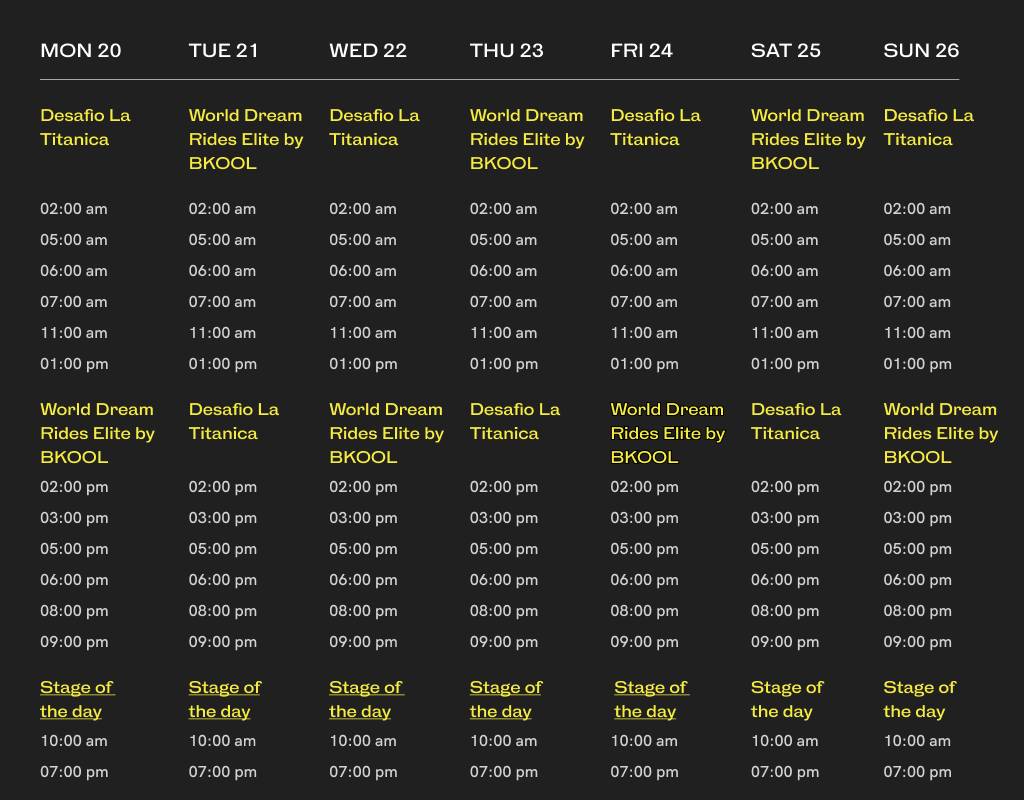This screenshot has height=800, width=1024.
Task: Open Wednesday's Stage of the day link
Action: point(366,699)
